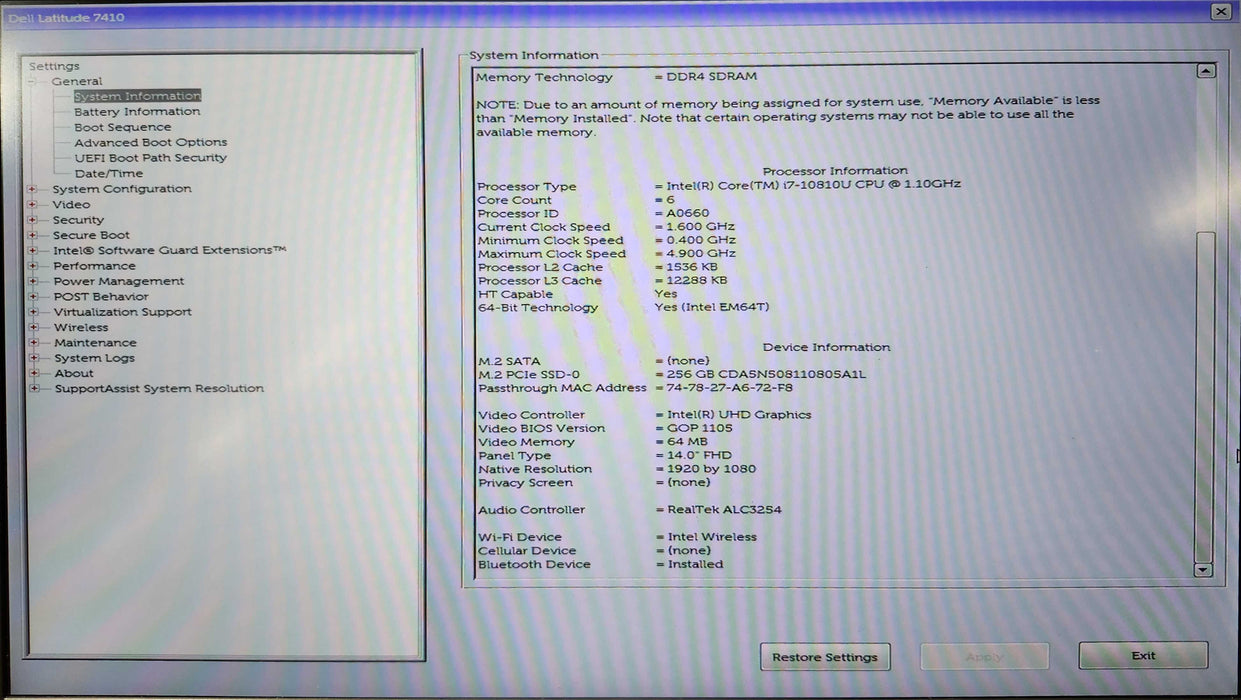
Task: Click the scroll down arrow
Action: (x=1204, y=569)
